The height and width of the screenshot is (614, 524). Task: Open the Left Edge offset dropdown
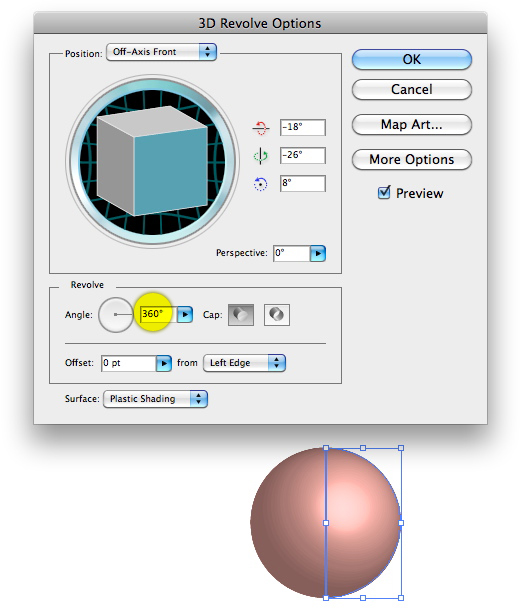tap(244, 363)
